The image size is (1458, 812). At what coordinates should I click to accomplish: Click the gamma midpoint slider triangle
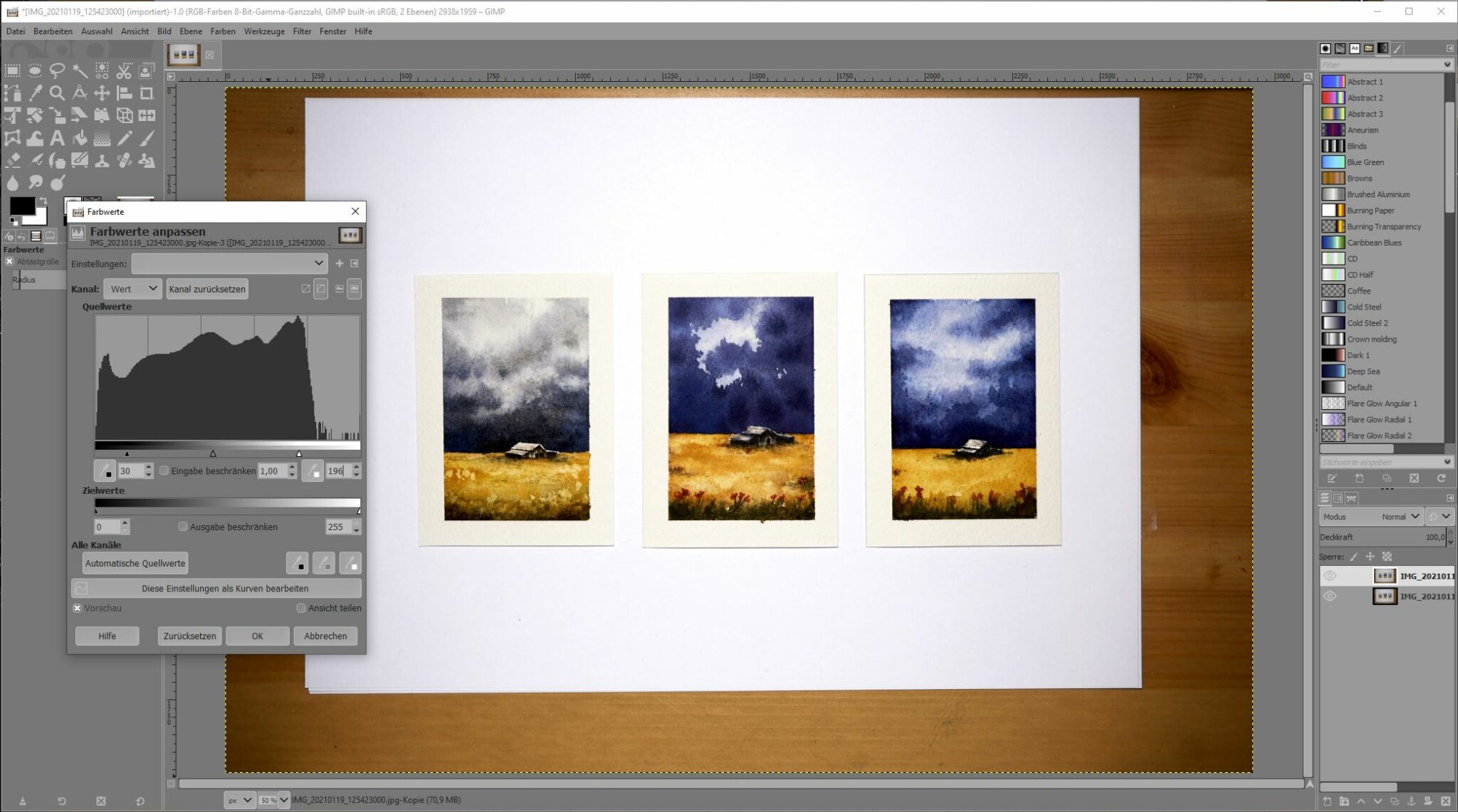pos(213,453)
